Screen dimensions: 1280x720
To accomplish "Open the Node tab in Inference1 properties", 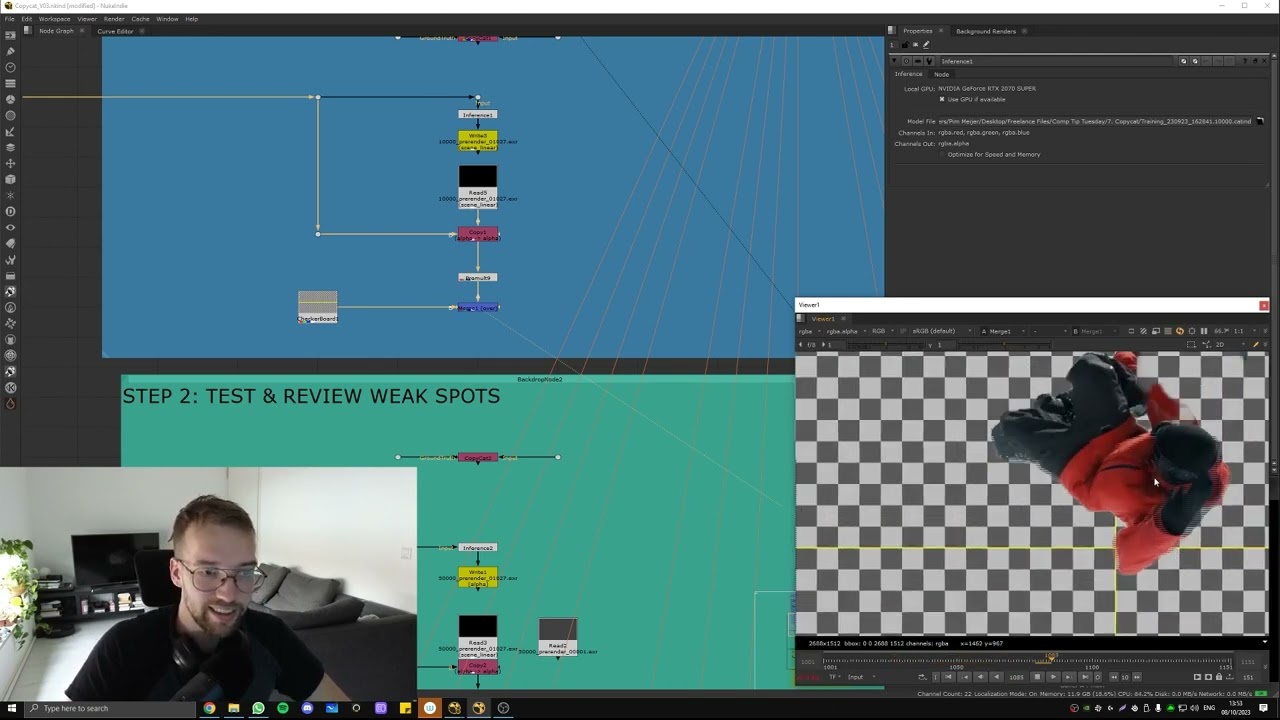I will [941, 74].
